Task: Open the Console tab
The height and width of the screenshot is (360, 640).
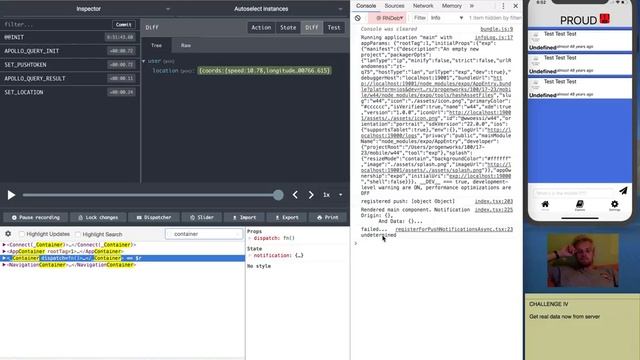Action: click(366, 6)
